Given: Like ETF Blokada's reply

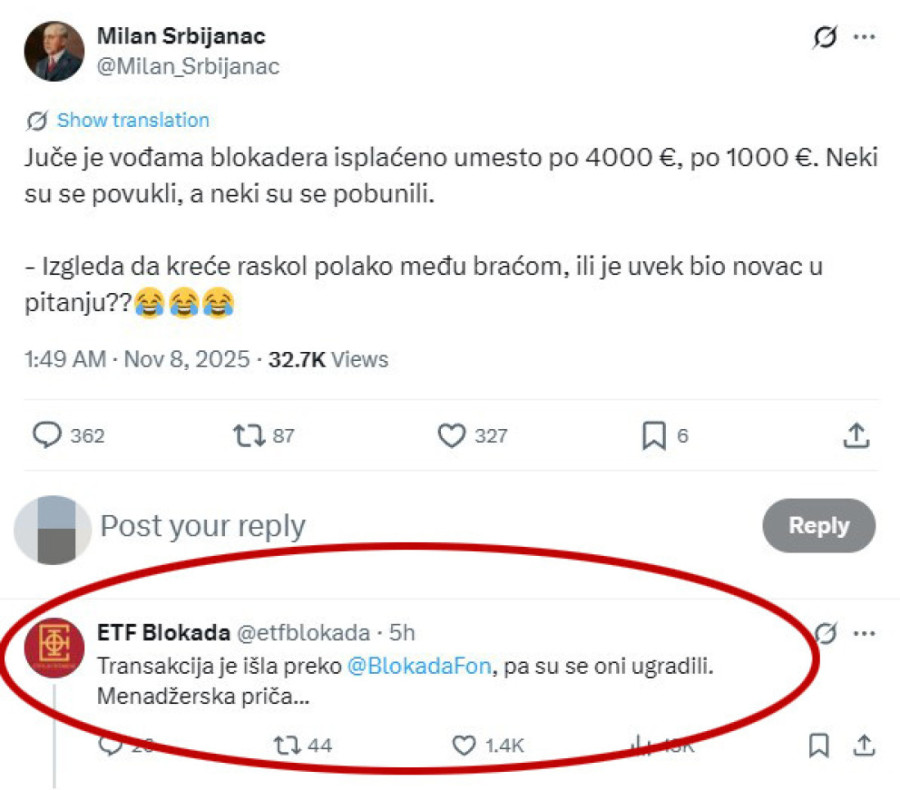Looking at the screenshot, I should [463, 744].
